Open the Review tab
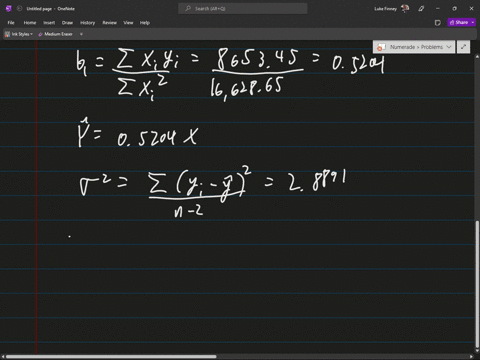 (x=109, y=23)
